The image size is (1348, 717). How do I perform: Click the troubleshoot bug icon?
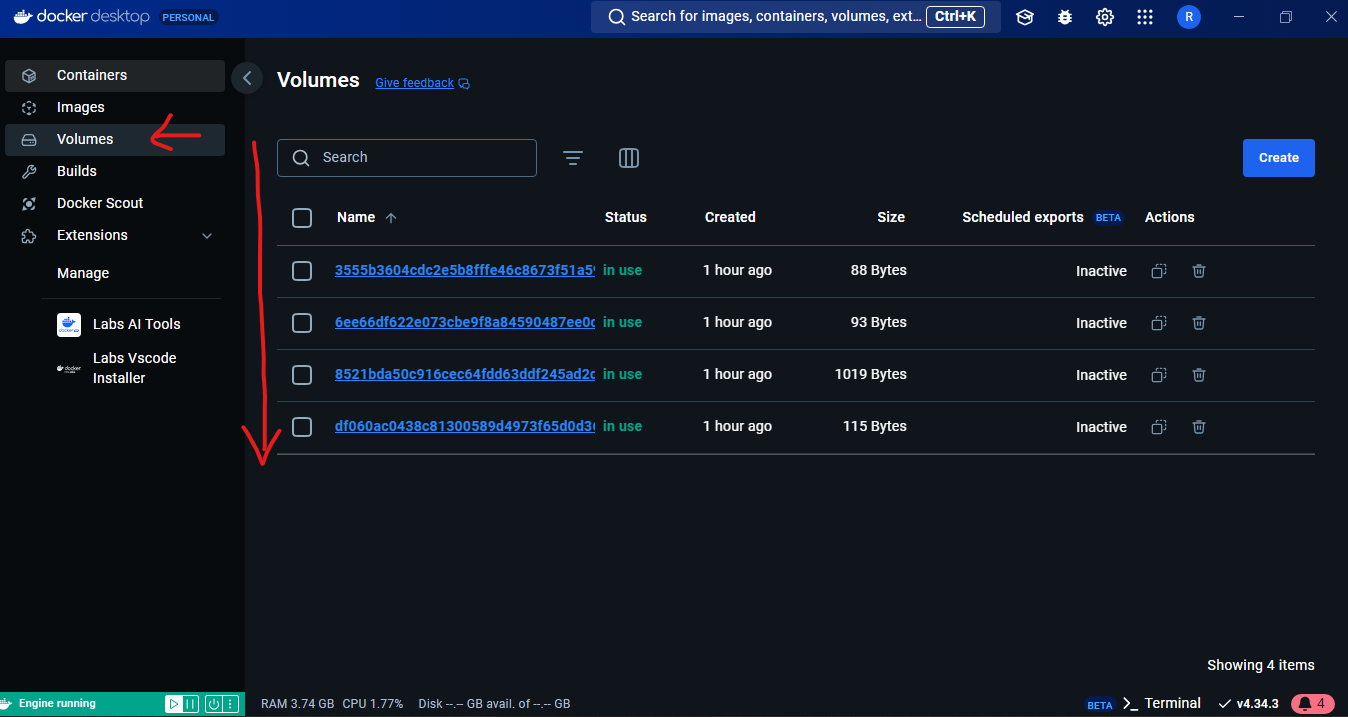(x=1065, y=17)
